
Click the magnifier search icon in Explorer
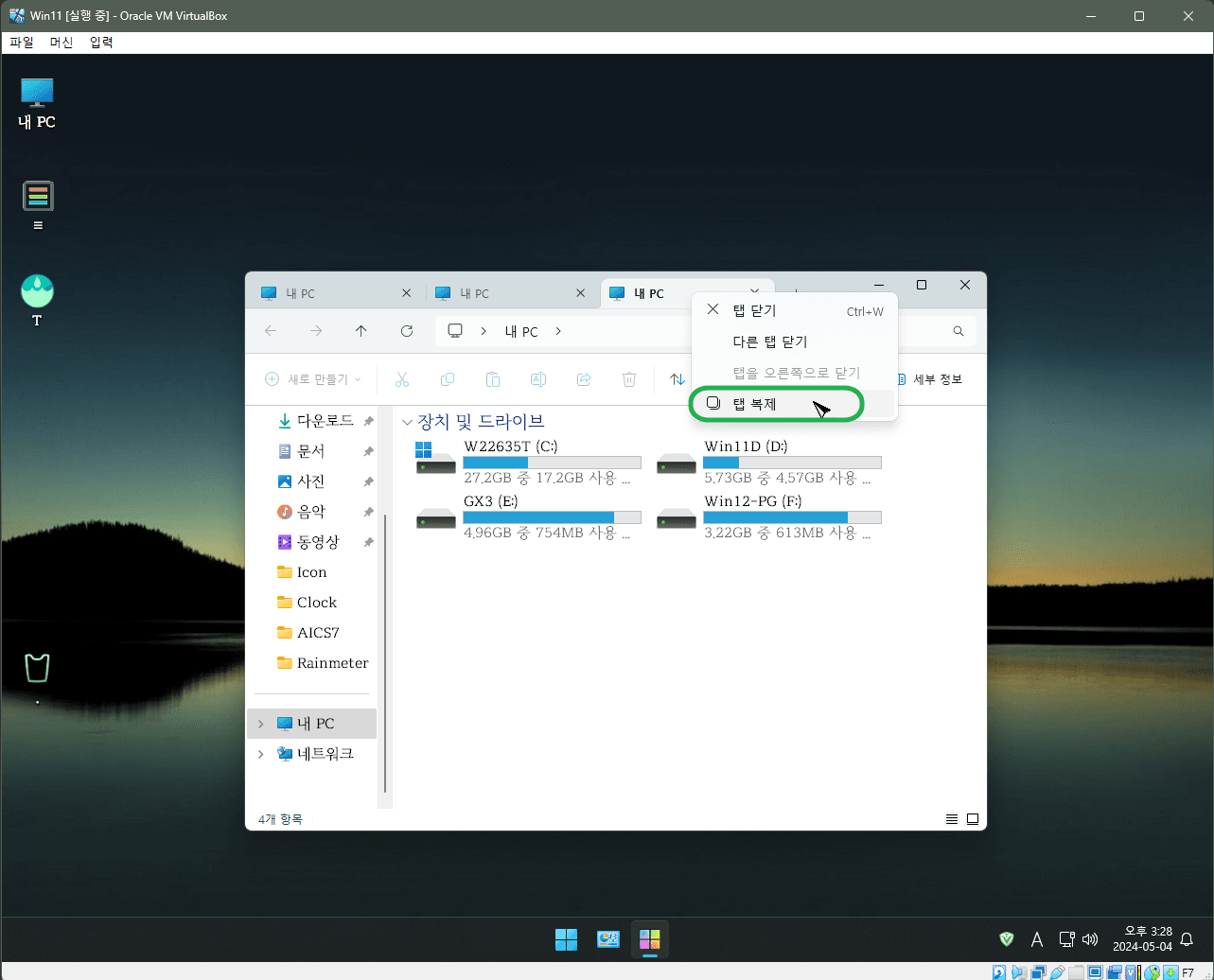tap(959, 331)
